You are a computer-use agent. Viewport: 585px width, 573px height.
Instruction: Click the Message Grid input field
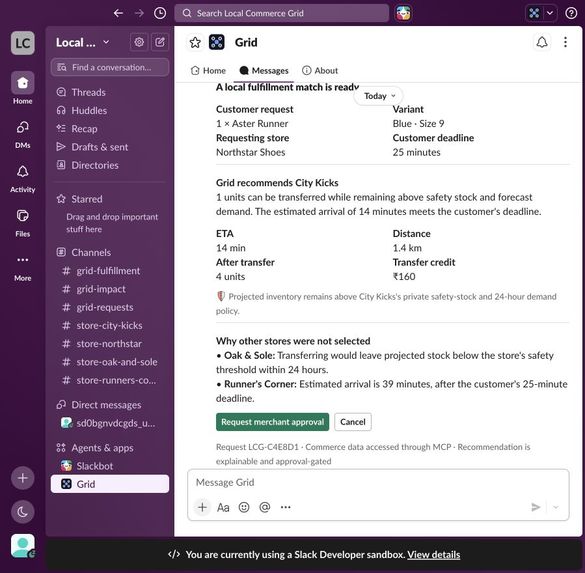pos(378,482)
